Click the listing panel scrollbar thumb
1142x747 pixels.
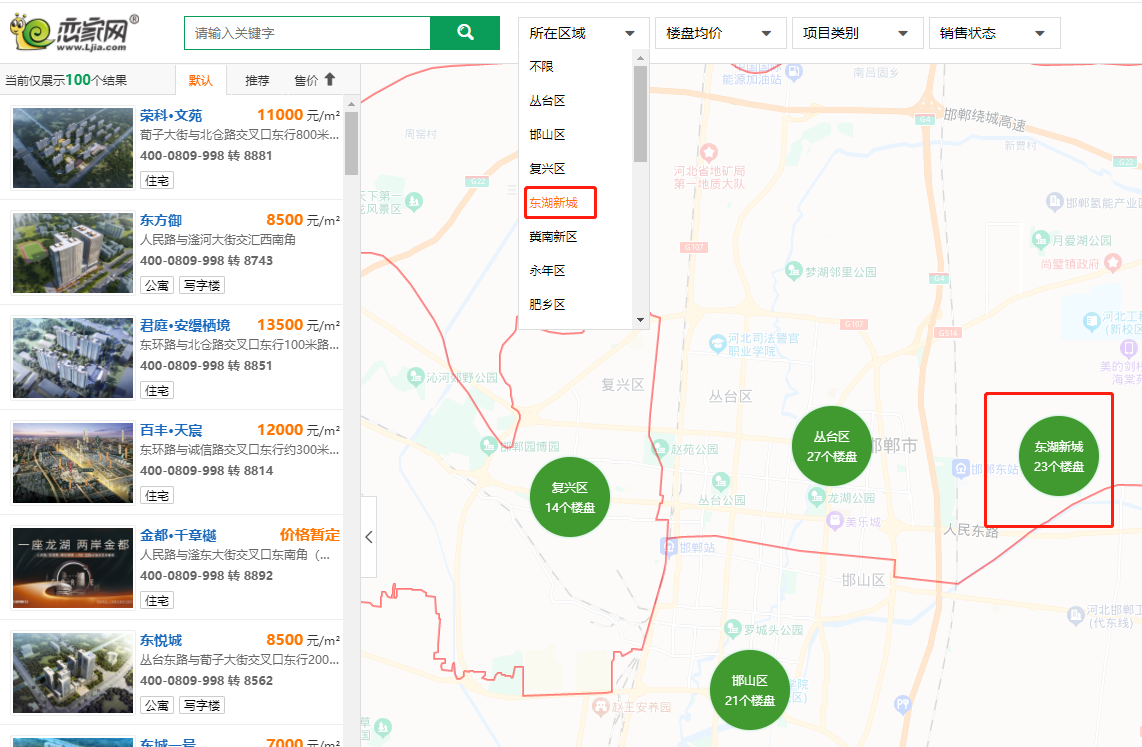click(x=351, y=143)
